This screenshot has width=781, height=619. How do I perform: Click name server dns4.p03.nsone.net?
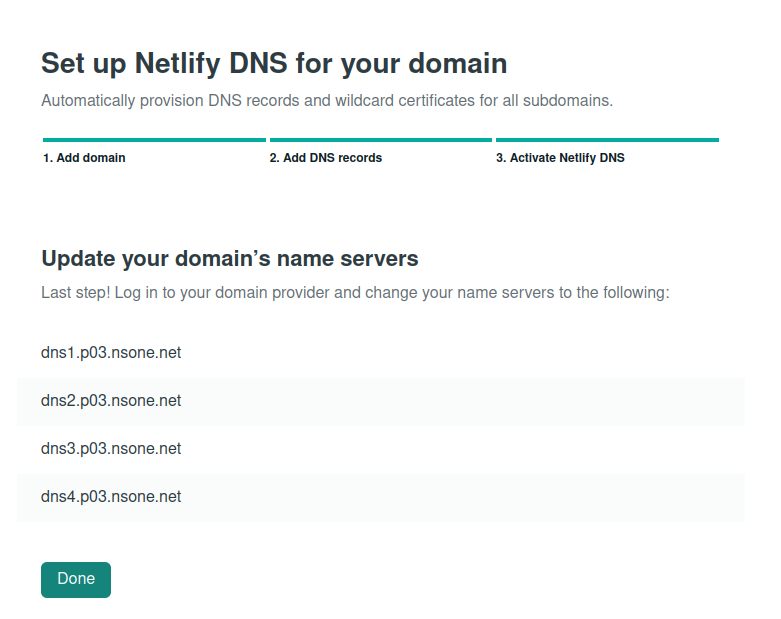pos(111,496)
